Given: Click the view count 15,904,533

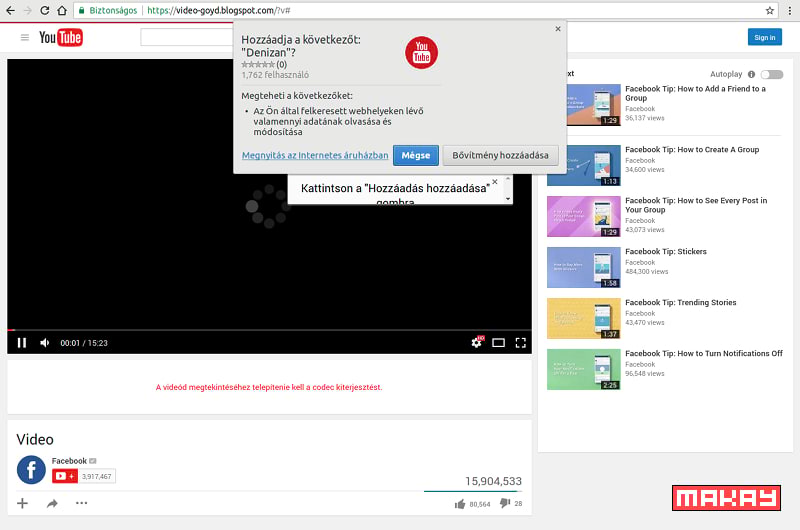Looking at the screenshot, I should (x=493, y=481).
